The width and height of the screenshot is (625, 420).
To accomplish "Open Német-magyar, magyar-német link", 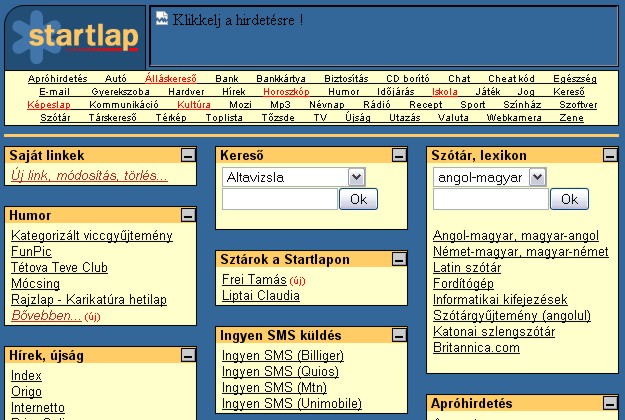I will [x=521, y=251].
